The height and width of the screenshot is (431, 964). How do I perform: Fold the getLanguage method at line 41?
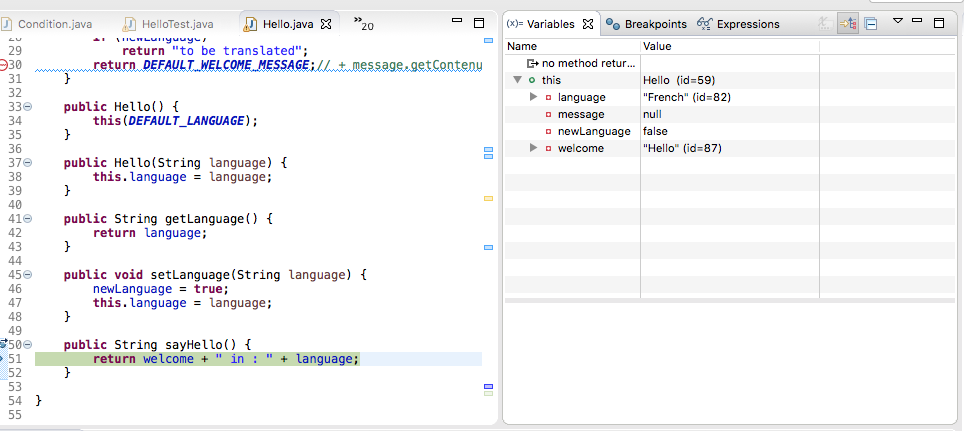pos(27,218)
